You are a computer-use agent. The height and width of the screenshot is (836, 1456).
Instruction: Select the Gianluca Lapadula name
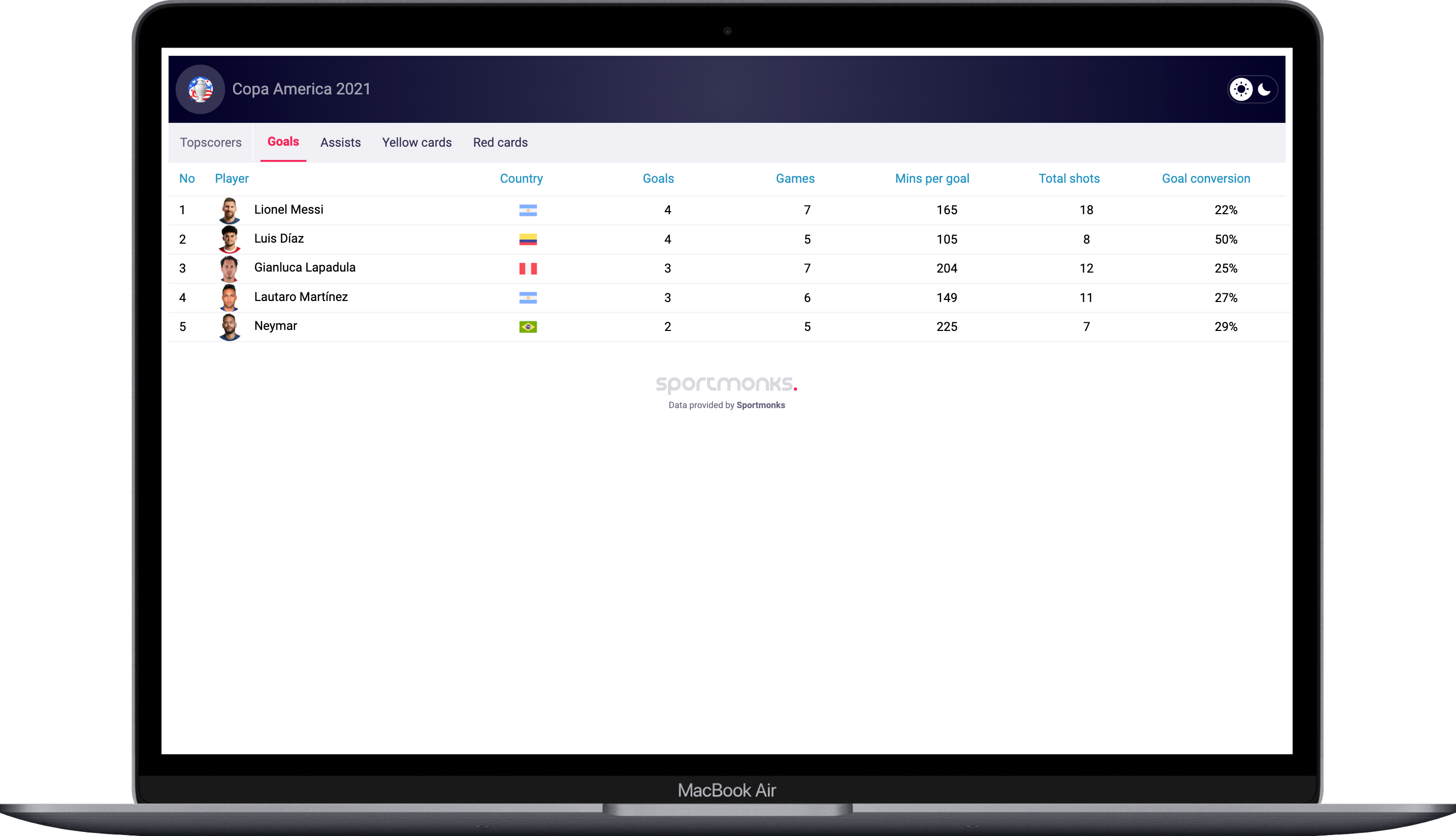click(x=305, y=267)
